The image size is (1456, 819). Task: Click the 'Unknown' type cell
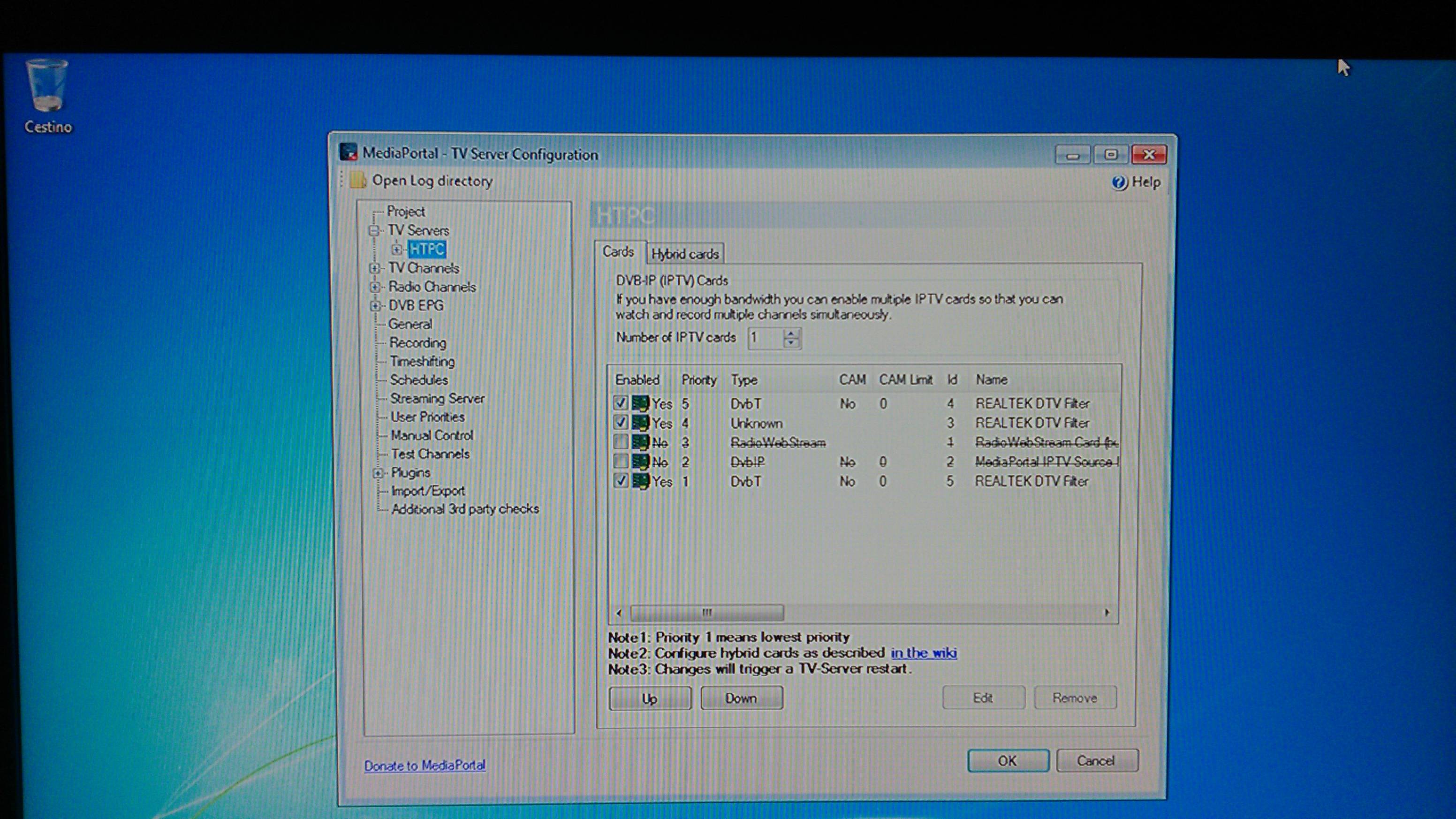(756, 423)
